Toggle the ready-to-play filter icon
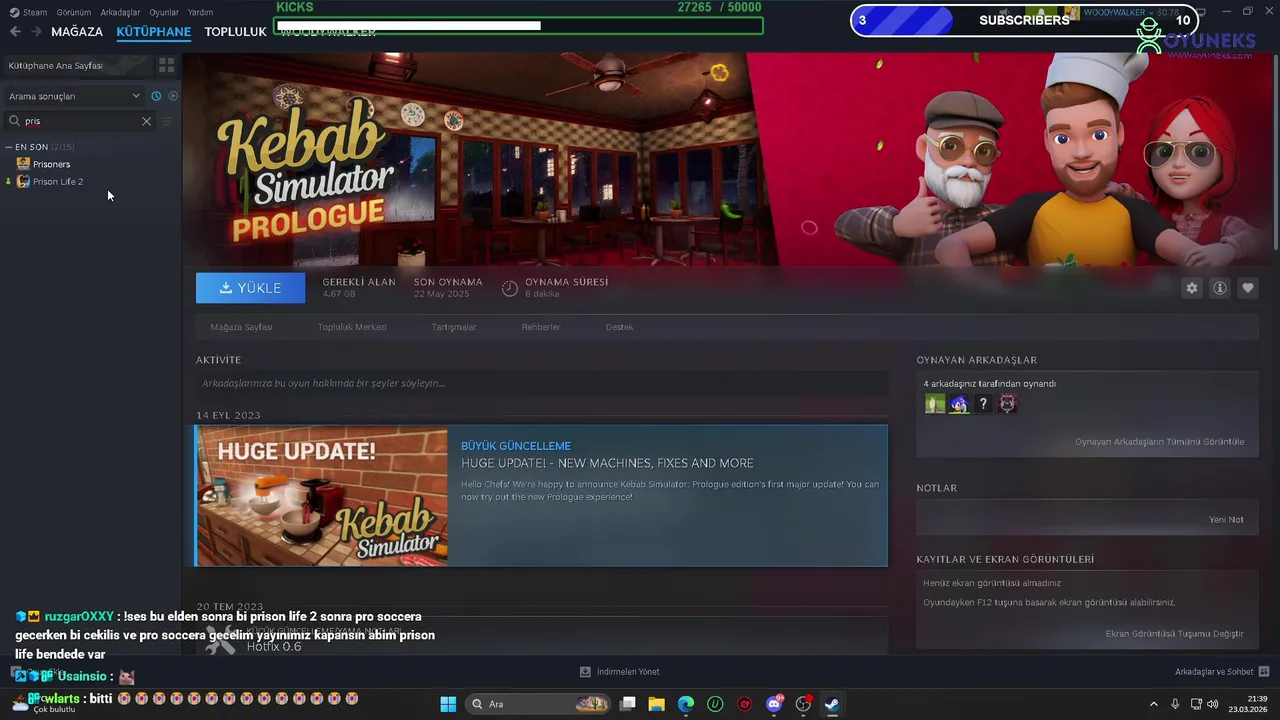This screenshot has height=720, width=1280. (173, 96)
